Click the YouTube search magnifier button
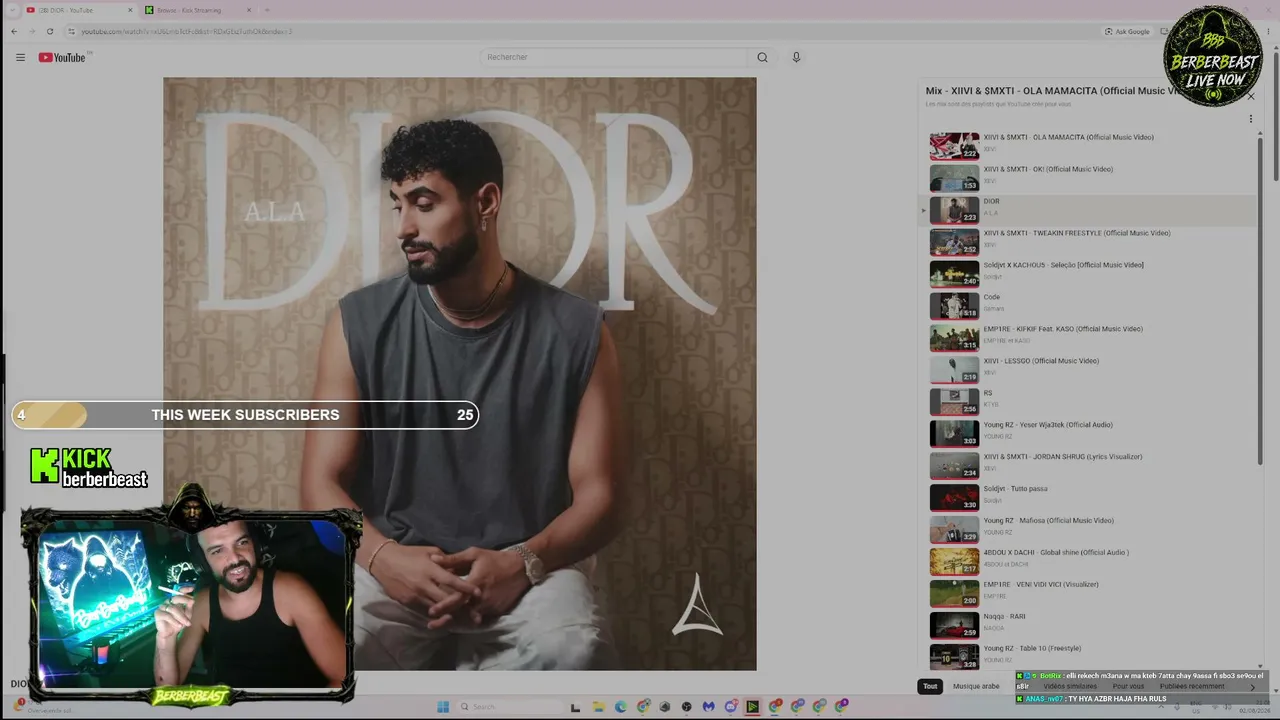Screen dimensions: 1280x720 tap(762, 57)
